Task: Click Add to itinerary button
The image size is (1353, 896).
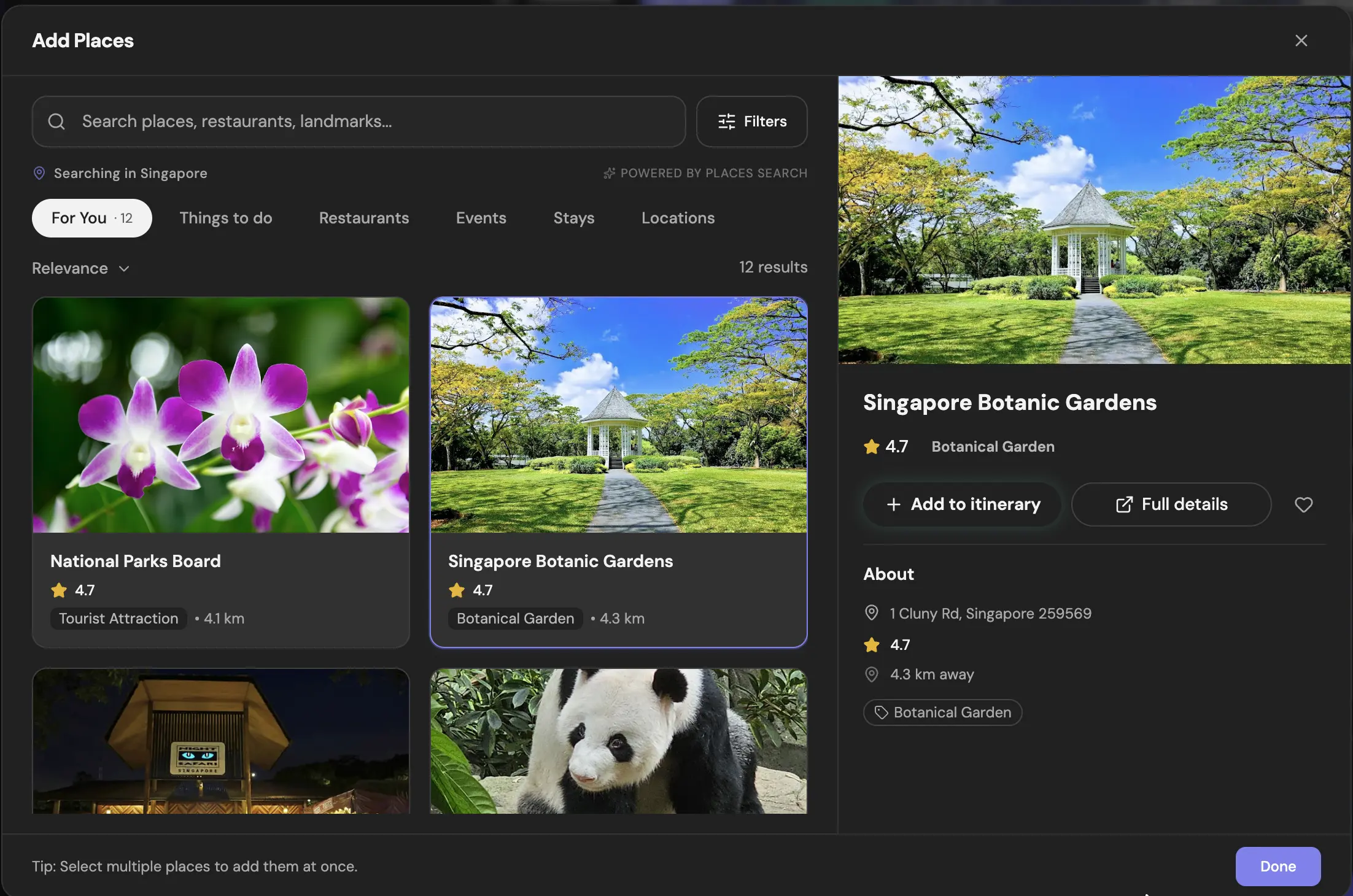Action: click(963, 504)
